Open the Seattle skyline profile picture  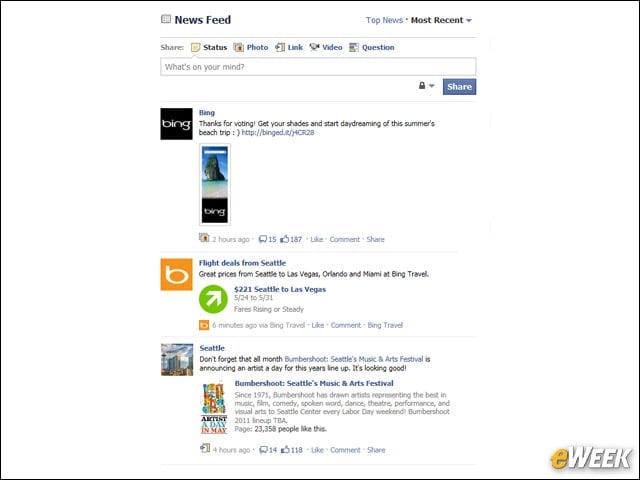(177, 360)
